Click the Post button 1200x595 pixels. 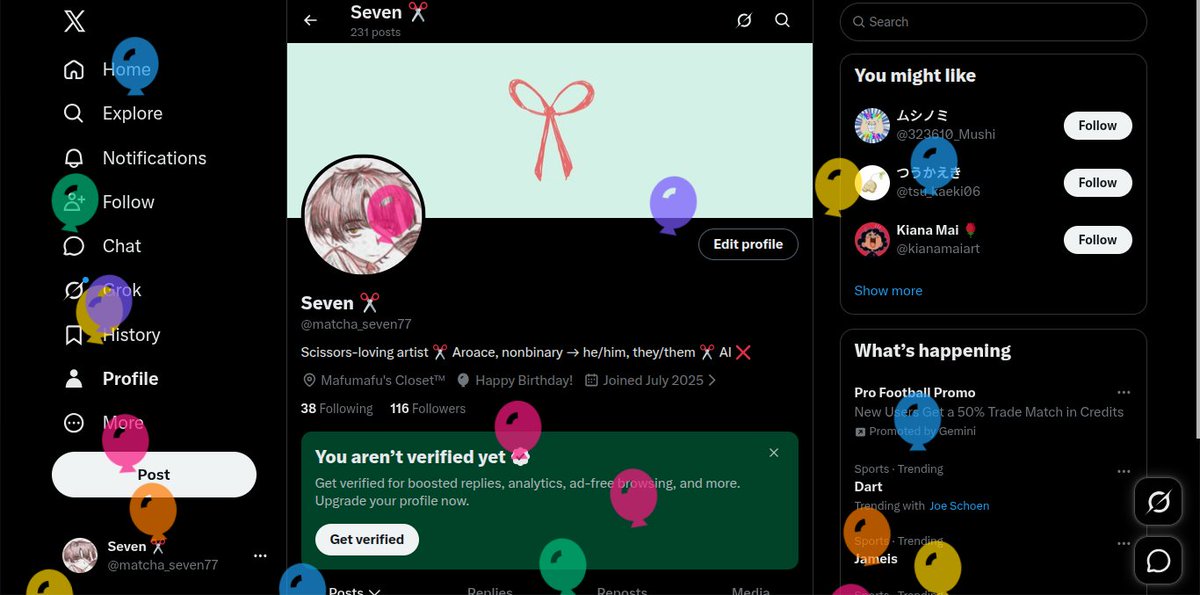[154, 475]
